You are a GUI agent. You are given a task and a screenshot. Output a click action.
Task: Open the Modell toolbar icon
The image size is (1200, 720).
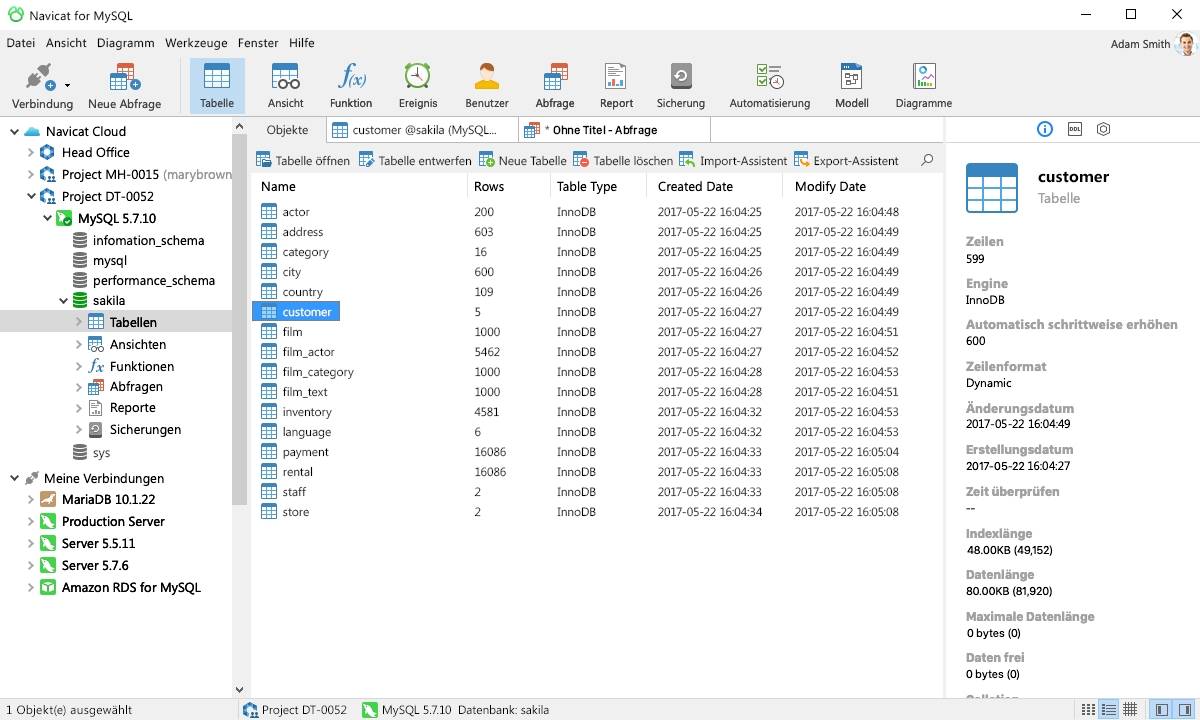point(852,86)
